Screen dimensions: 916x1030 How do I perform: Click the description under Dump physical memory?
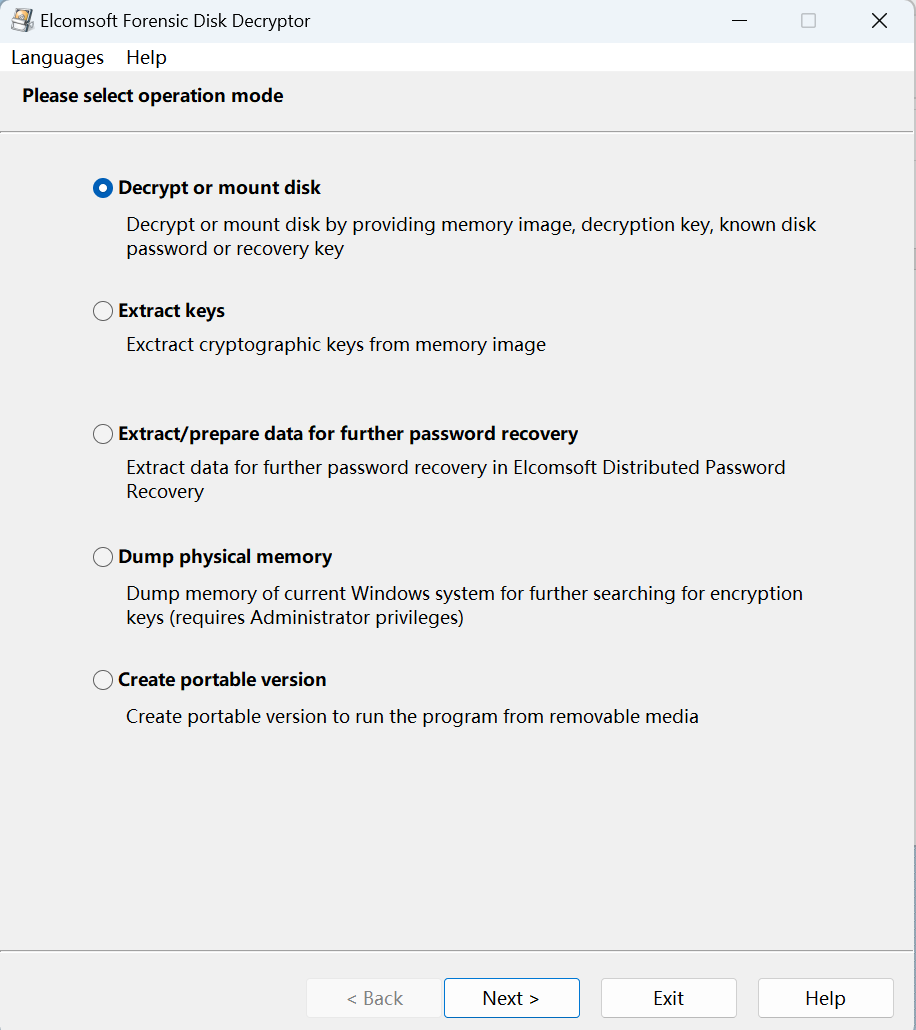pyautogui.click(x=464, y=606)
